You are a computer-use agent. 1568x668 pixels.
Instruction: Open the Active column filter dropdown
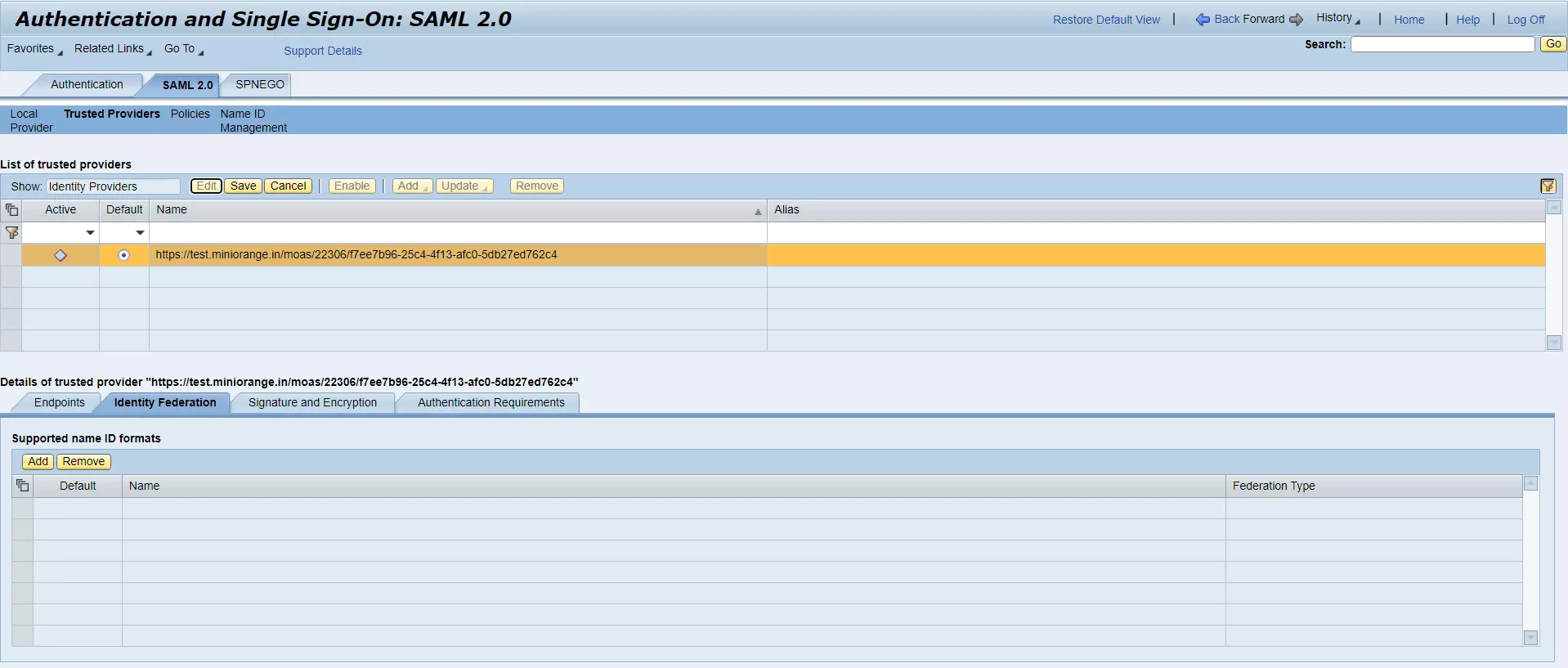[x=90, y=233]
